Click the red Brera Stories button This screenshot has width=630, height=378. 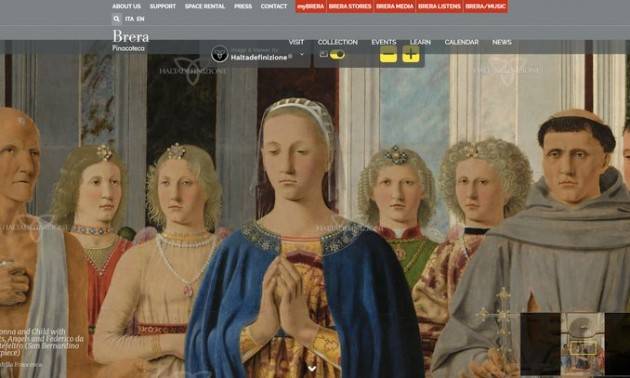[x=350, y=6]
